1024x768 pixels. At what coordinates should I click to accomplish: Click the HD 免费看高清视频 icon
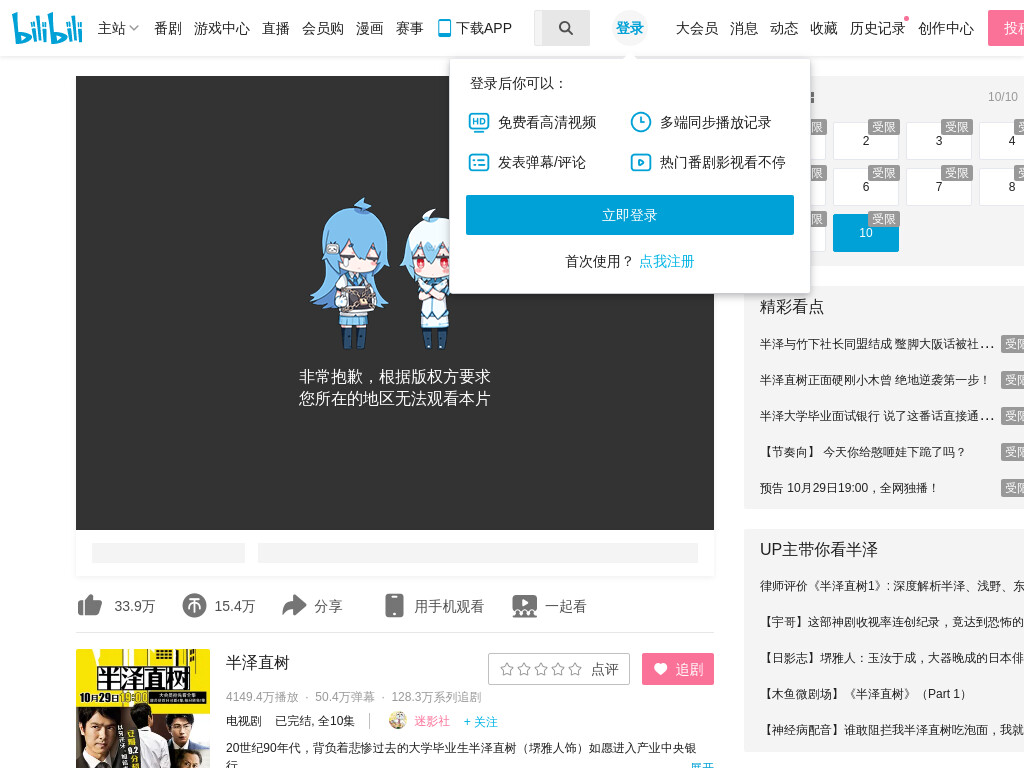point(479,122)
